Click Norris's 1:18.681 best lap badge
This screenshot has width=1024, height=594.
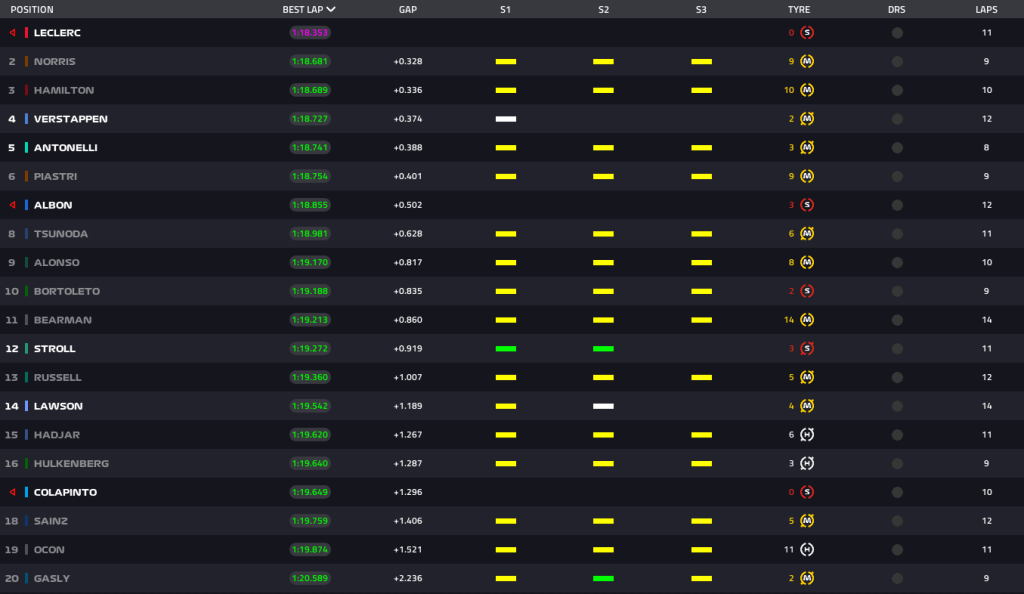click(x=310, y=61)
